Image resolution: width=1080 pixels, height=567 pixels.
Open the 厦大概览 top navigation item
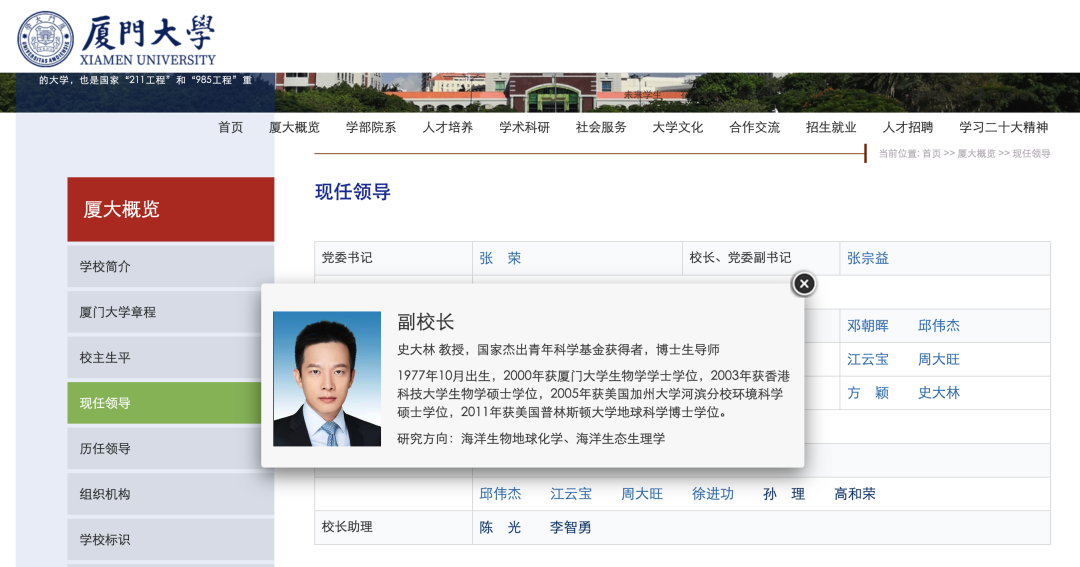coord(294,127)
